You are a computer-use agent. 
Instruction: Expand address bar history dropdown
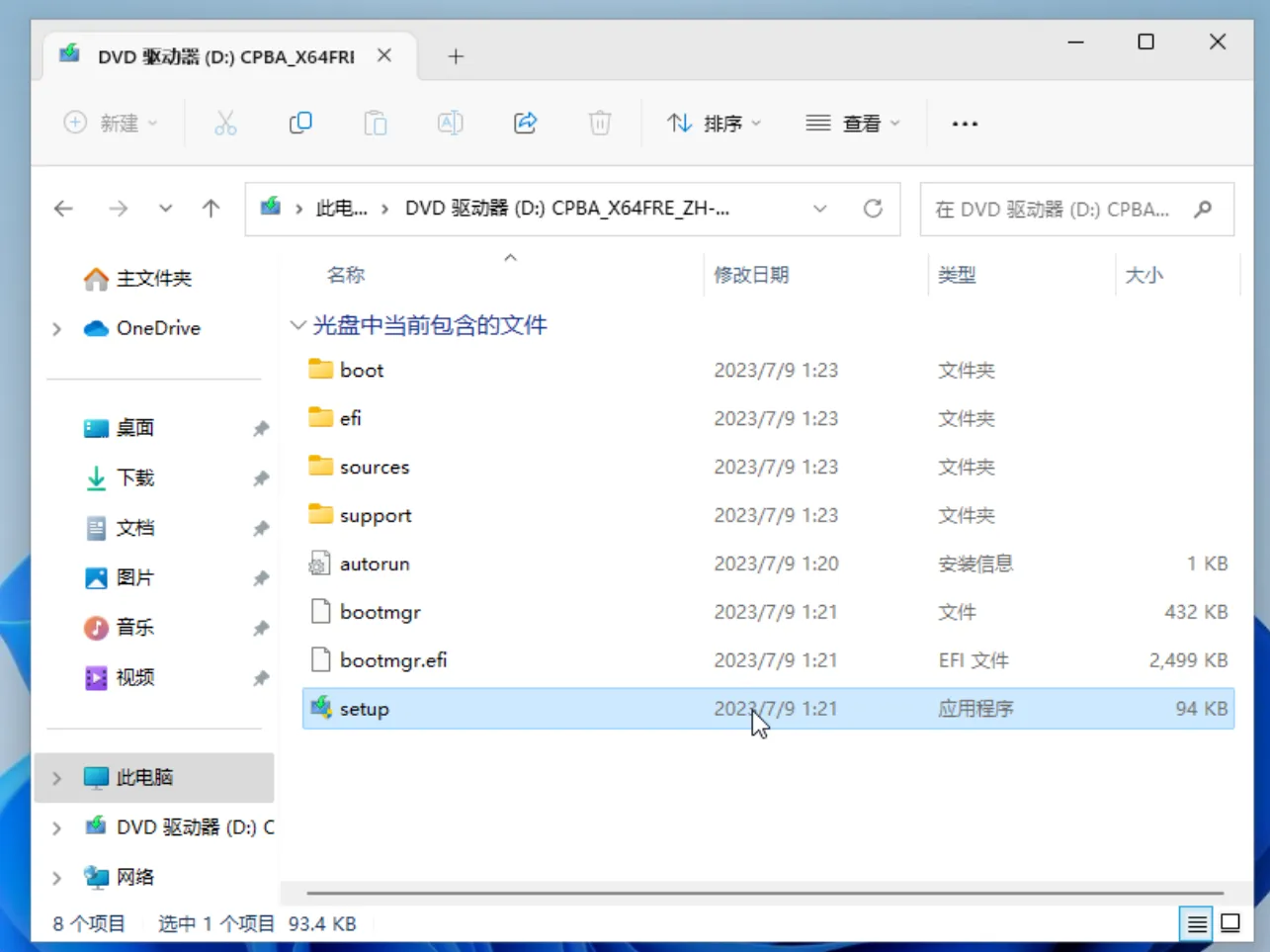(819, 209)
